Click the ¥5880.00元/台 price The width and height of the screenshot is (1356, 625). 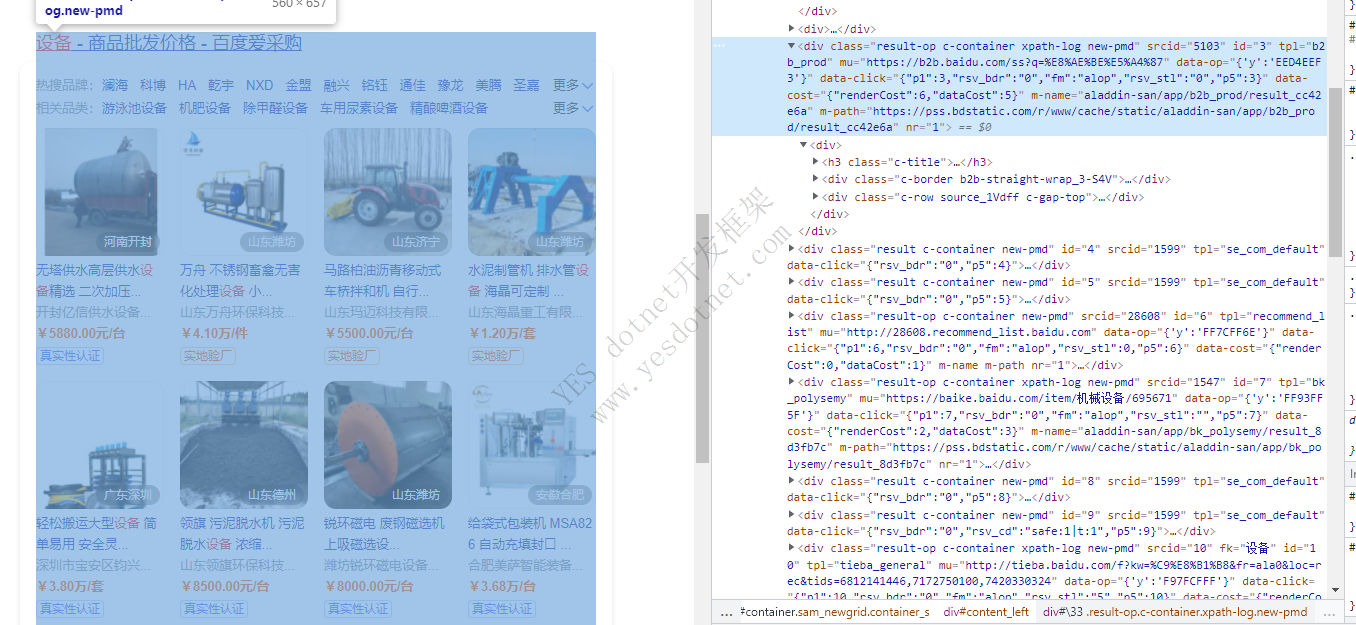point(81,333)
